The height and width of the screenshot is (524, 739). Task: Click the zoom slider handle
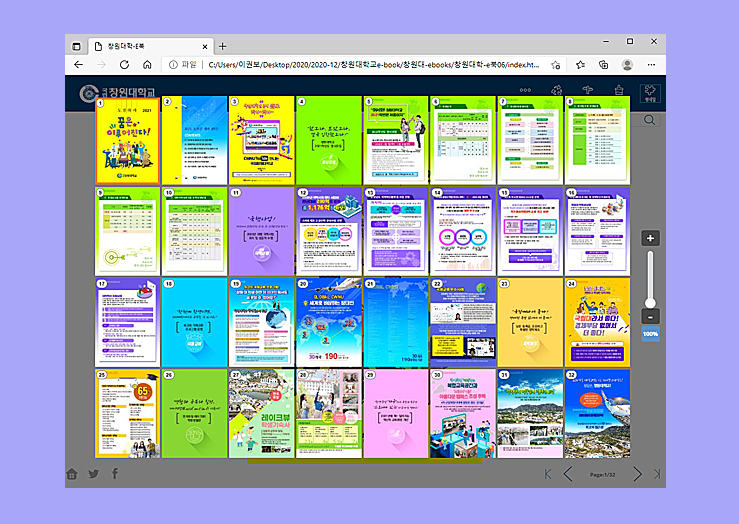coord(650,302)
